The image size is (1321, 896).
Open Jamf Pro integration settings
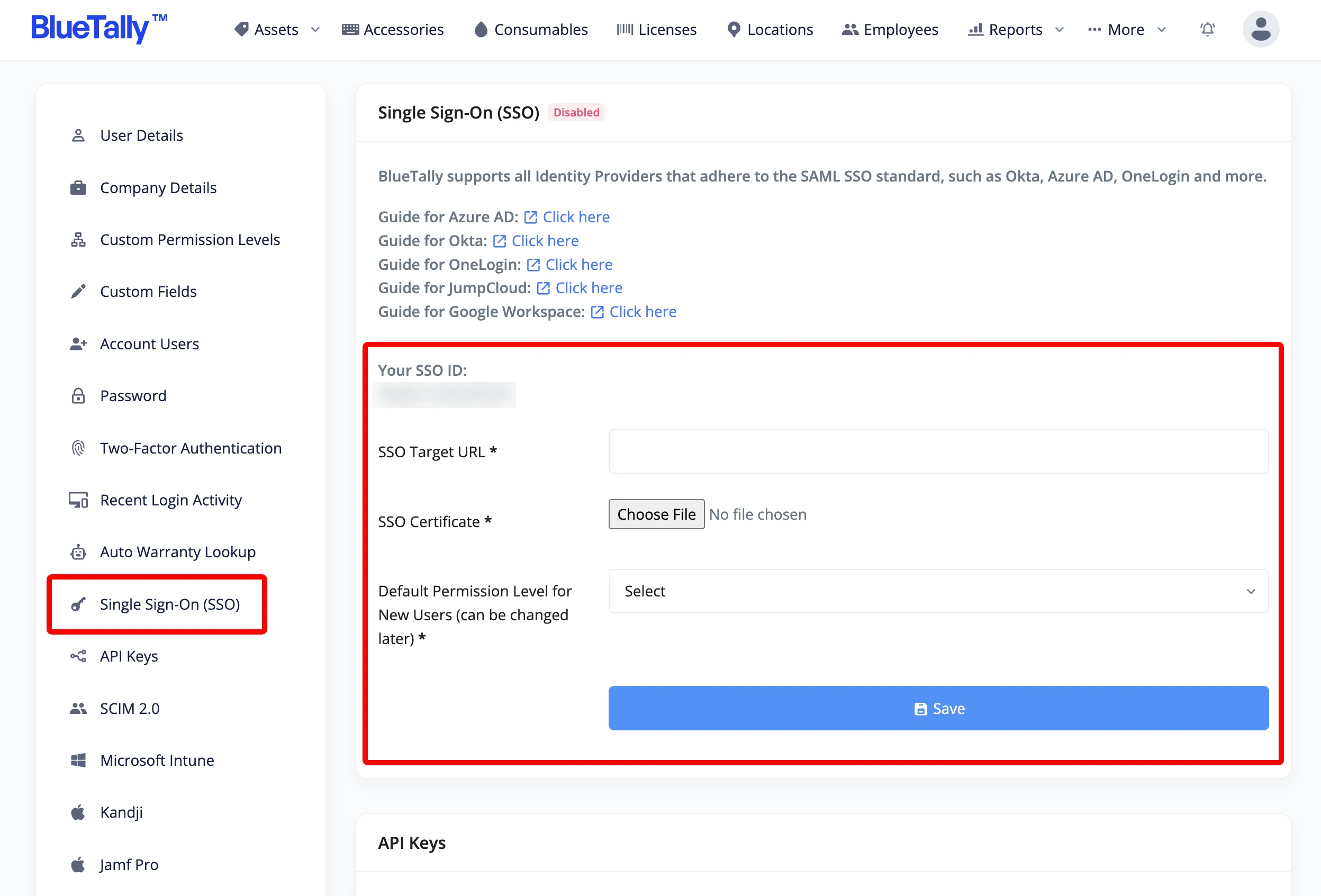click(x=130, y=865)
